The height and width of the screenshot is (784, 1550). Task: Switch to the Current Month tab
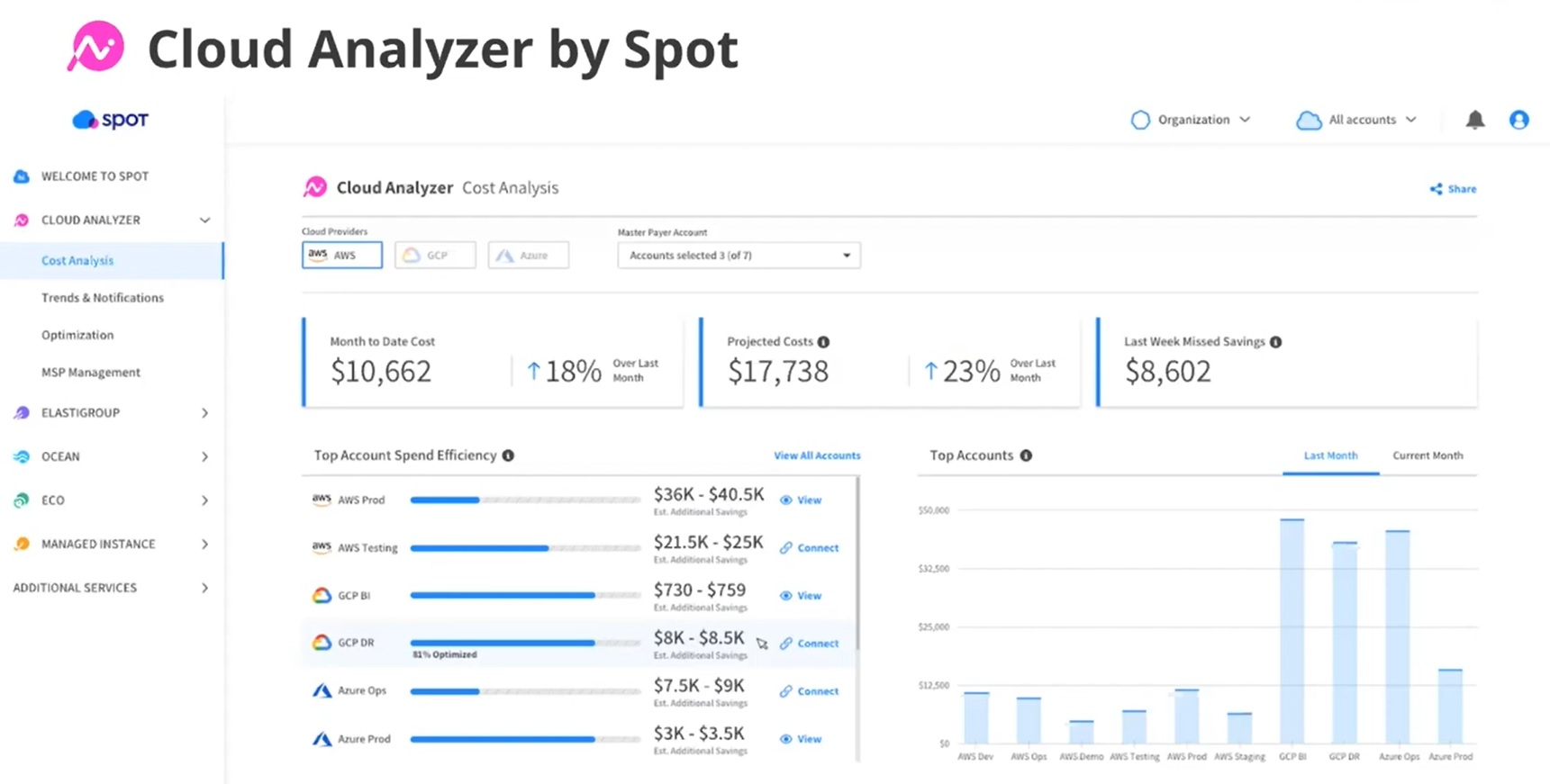click(1428, 455)
